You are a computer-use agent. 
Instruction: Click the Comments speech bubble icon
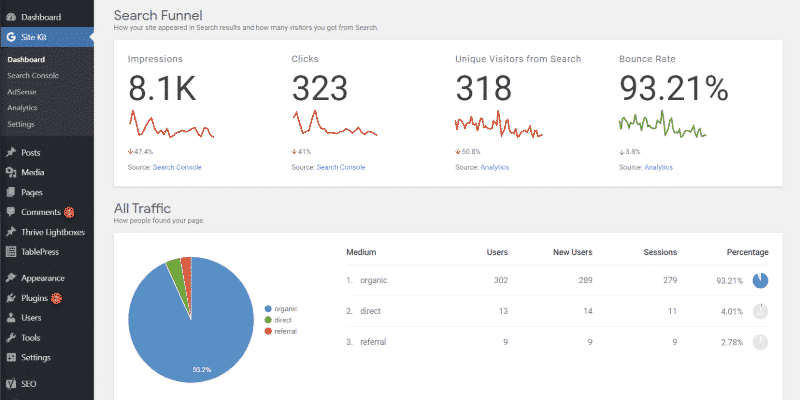[x=11, y=212]
